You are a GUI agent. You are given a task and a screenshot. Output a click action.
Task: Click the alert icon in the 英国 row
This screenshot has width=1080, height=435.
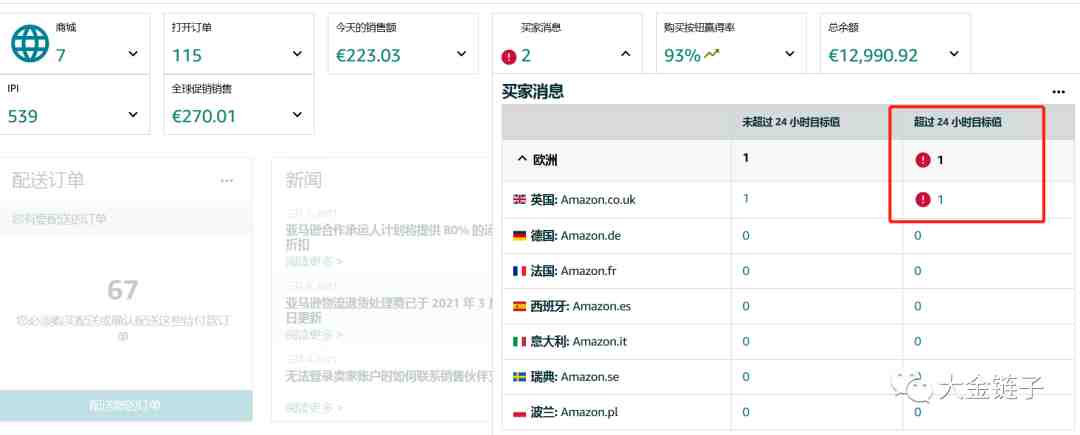click(x=923, y=200)
